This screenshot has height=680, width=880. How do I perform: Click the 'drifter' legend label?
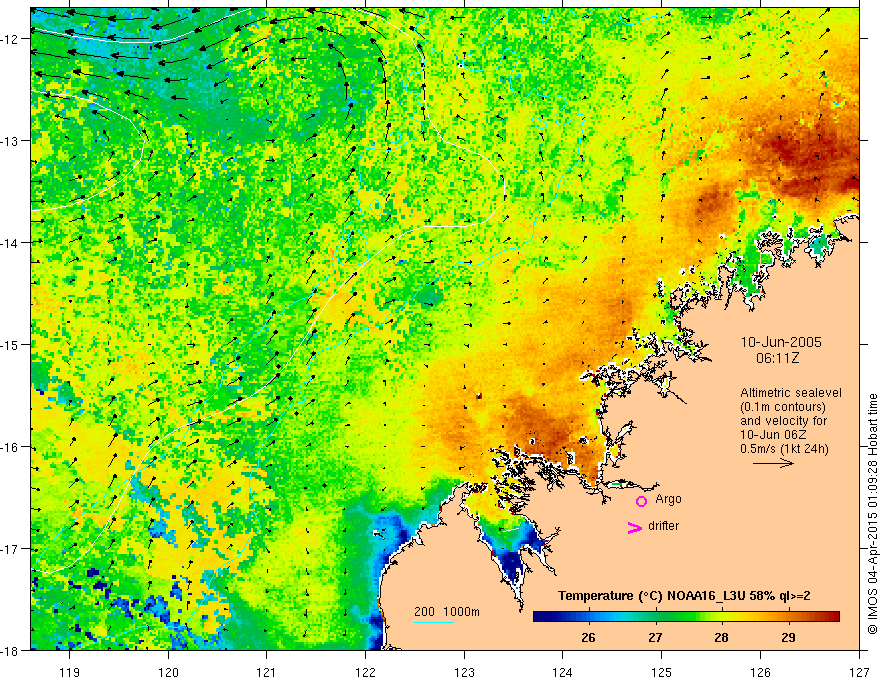[663, 526]
